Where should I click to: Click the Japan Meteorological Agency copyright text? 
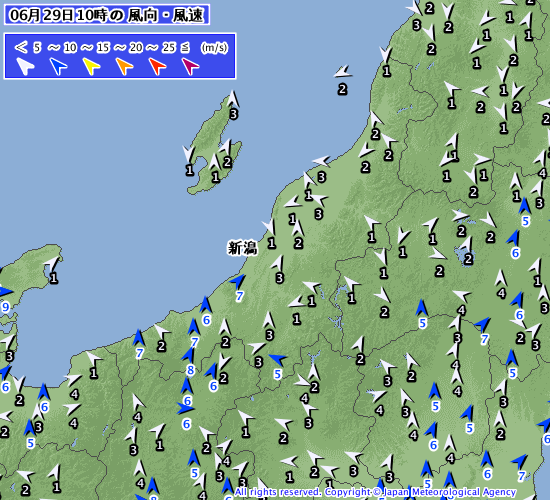pyautogui.click(x=375, y=492)
